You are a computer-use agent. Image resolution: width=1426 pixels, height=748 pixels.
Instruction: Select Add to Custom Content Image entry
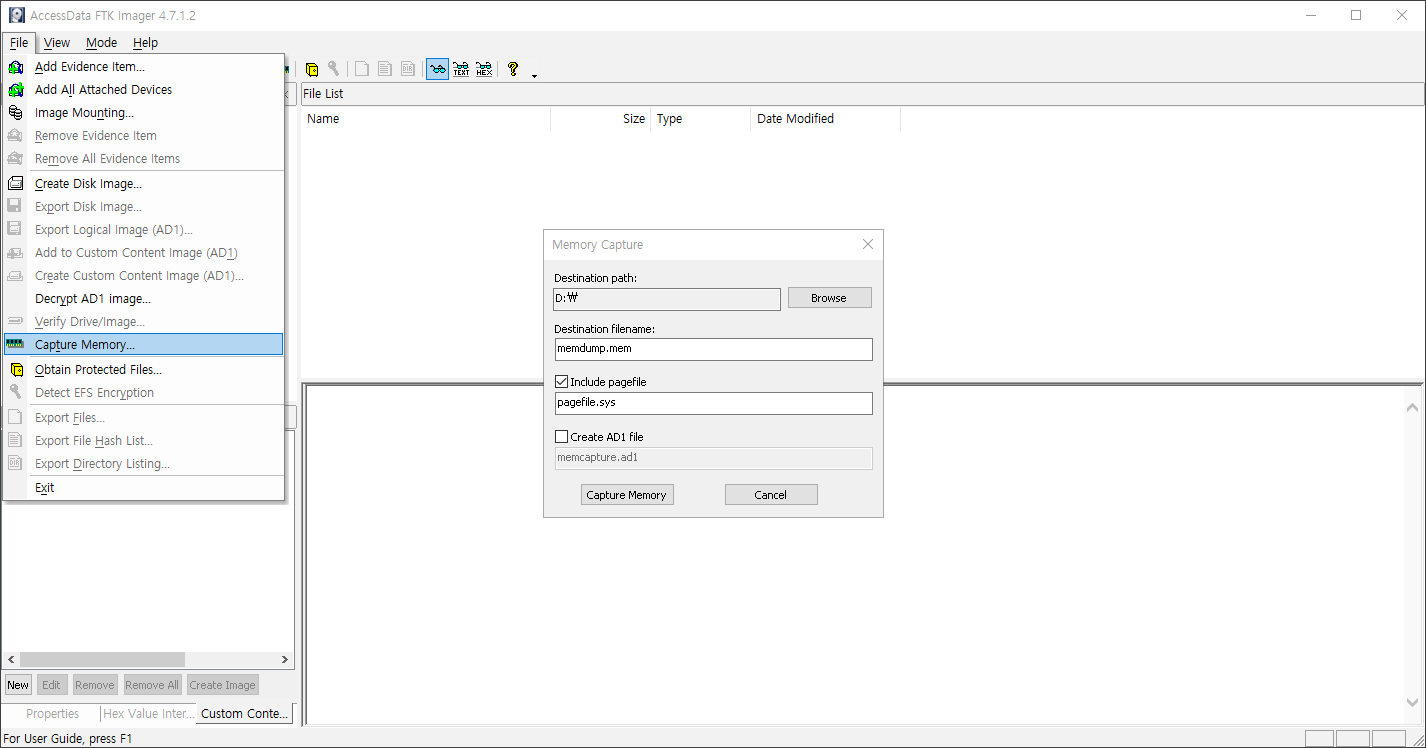(144, 253)
